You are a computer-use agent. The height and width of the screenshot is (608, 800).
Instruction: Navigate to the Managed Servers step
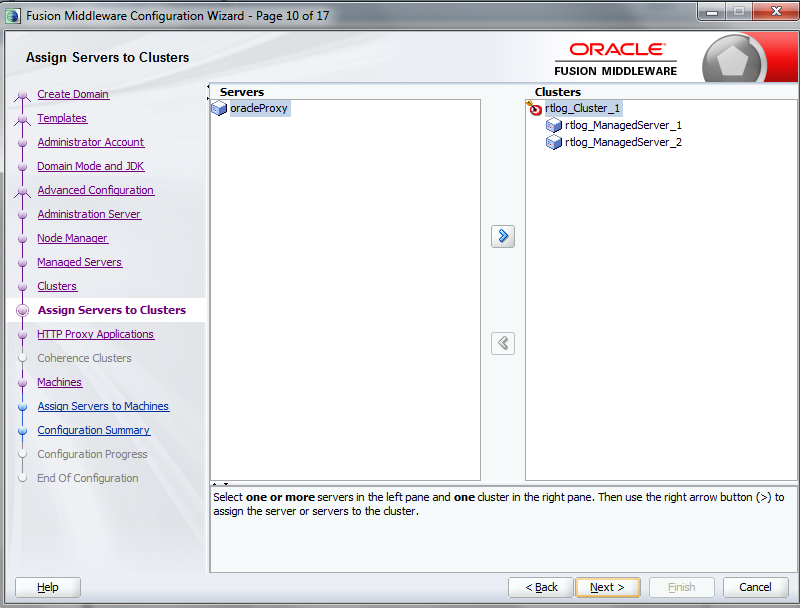80,262
